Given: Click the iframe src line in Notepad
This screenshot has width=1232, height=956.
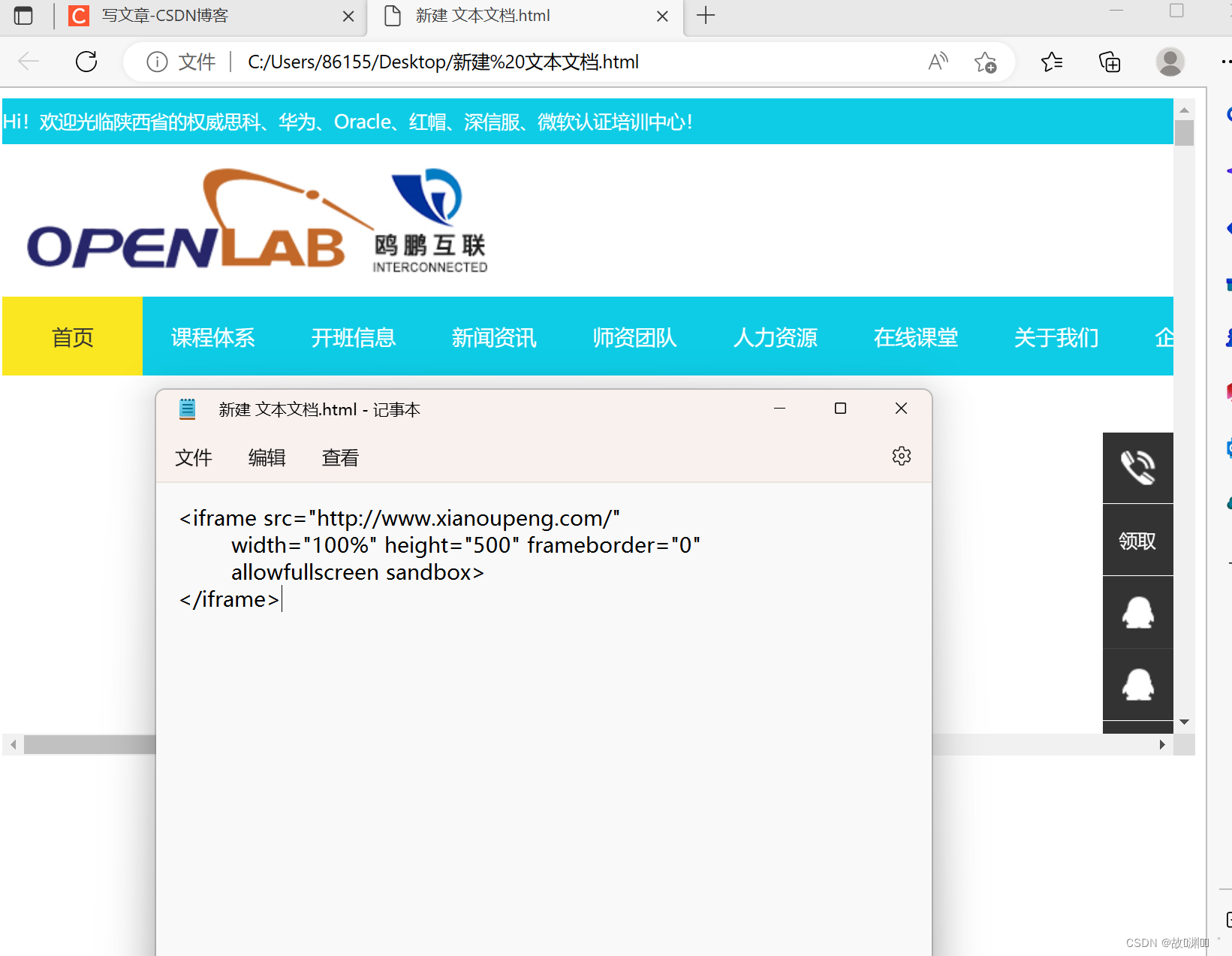Looking at the screenshot, I should coord(399,518).
